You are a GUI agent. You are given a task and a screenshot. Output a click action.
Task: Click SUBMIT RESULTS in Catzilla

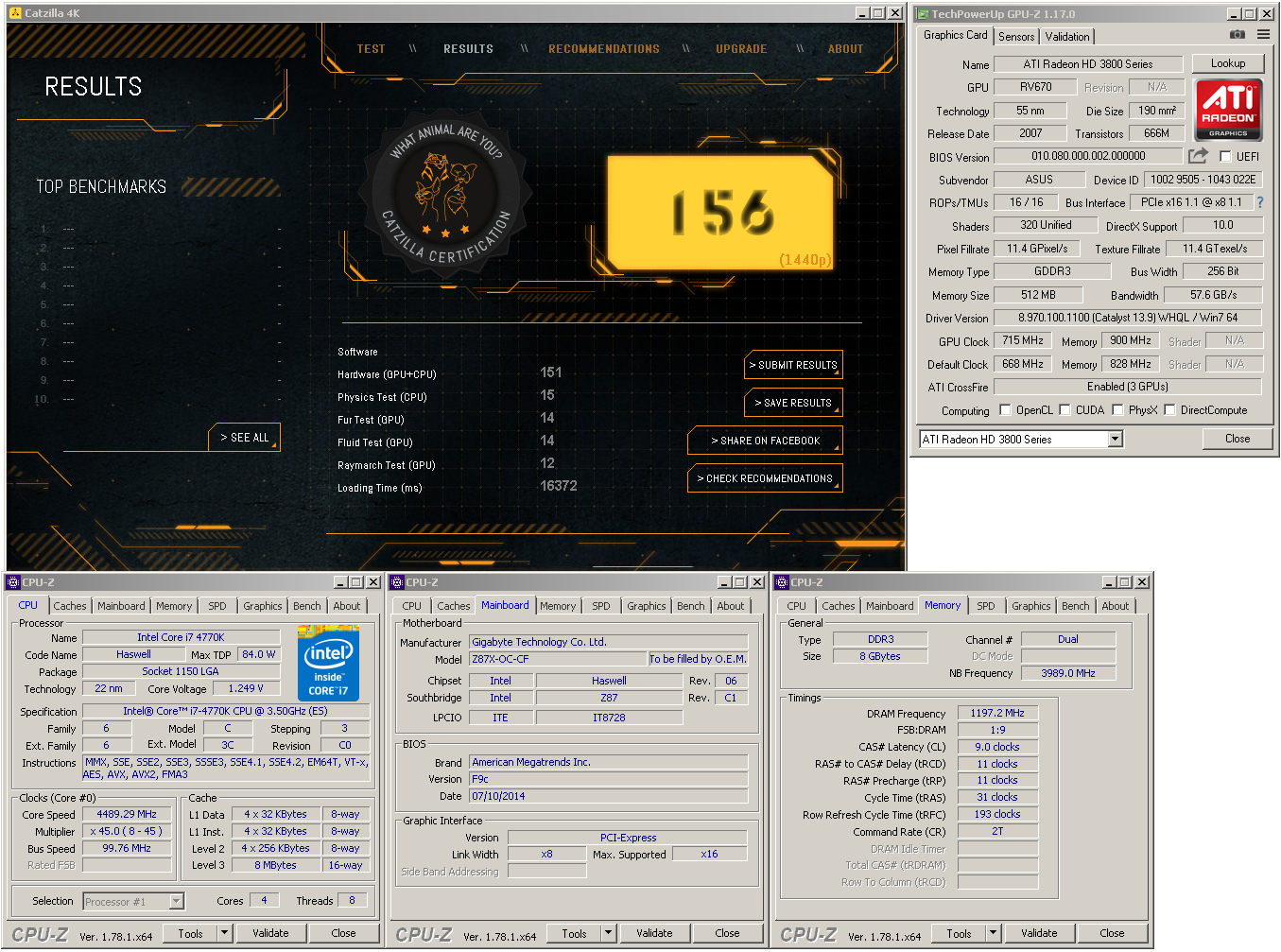793,365
